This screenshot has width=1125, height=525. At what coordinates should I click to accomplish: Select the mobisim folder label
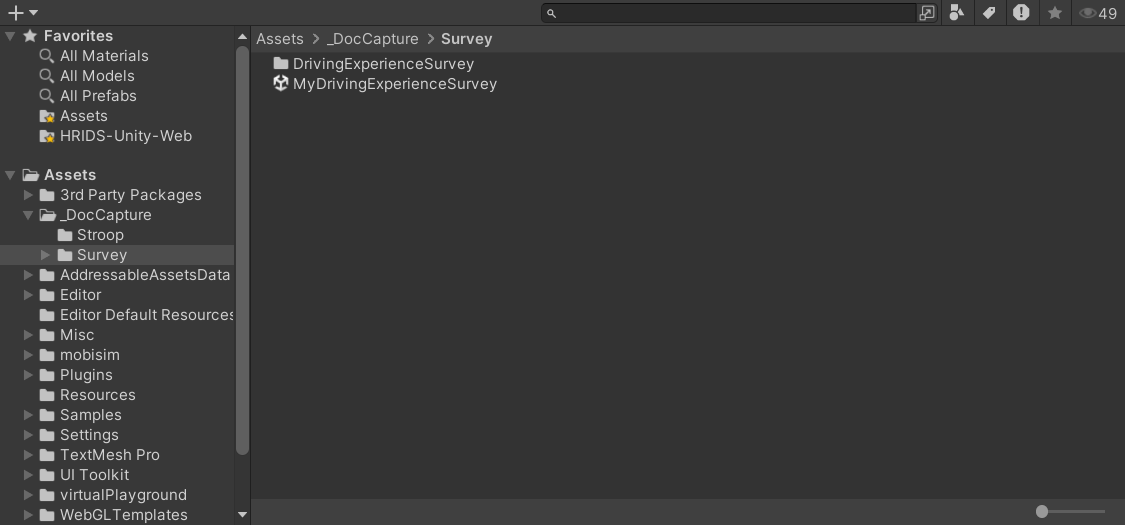pyautogui.click(x=90, y=356)
